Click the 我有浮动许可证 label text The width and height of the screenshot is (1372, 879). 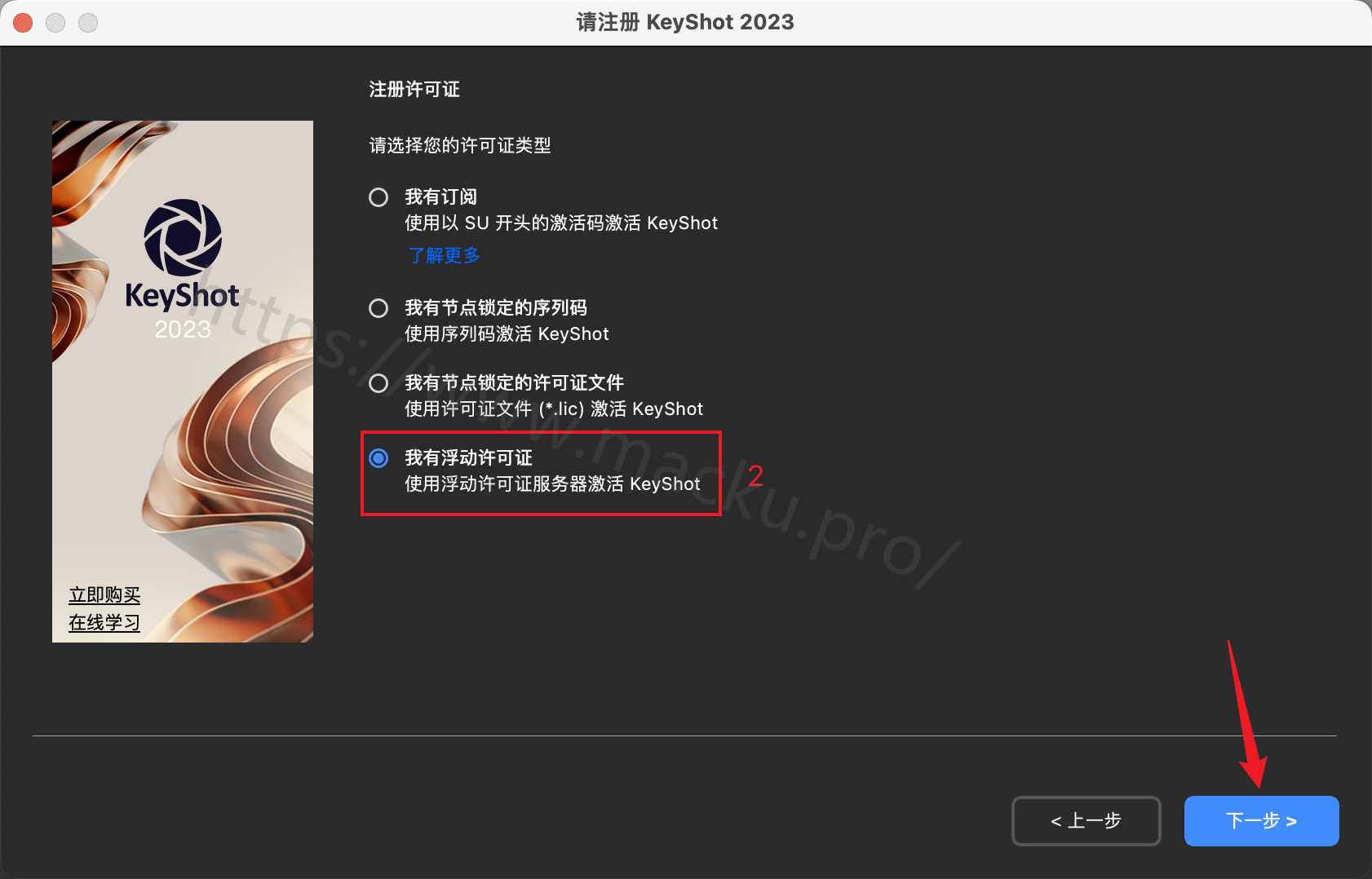[x=468, y=458]
